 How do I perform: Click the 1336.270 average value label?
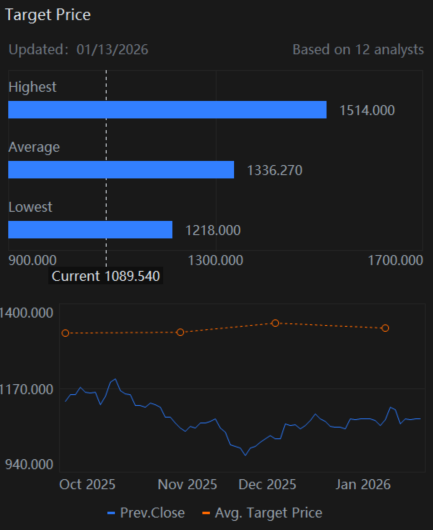[x=275, y=170]
